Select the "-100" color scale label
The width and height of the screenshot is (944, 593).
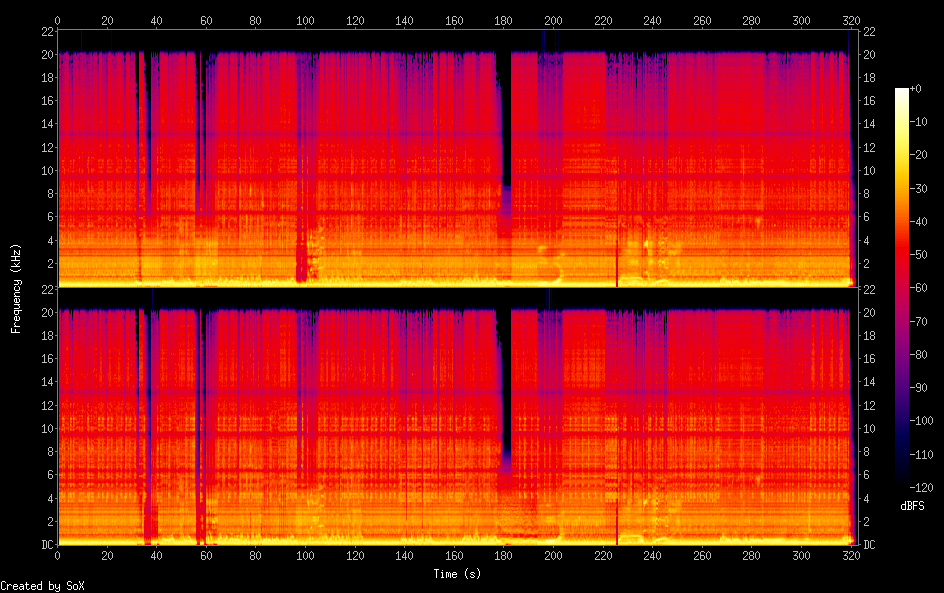coord(922,421)
